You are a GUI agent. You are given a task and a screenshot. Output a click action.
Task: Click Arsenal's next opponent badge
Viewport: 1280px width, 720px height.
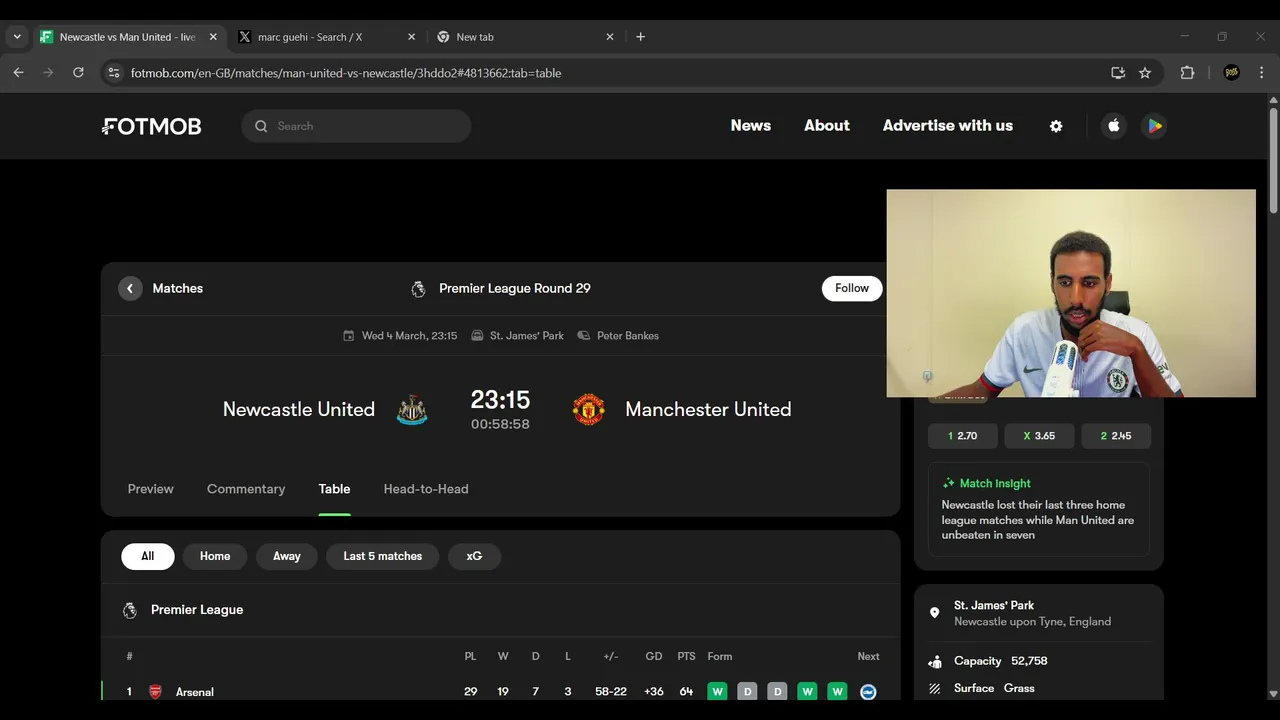point(868,692)
